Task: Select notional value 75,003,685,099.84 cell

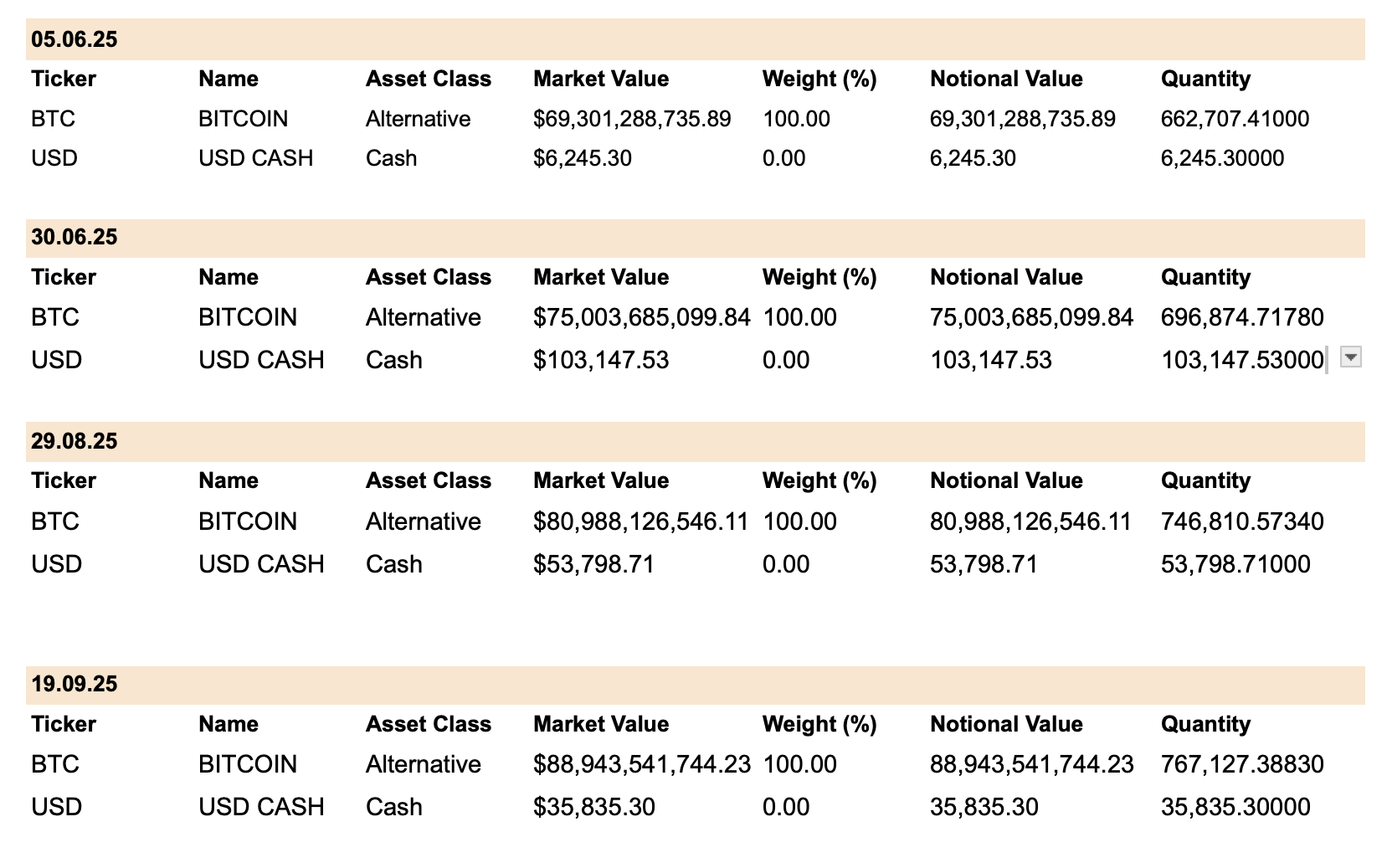Action: pos(1032,317)
